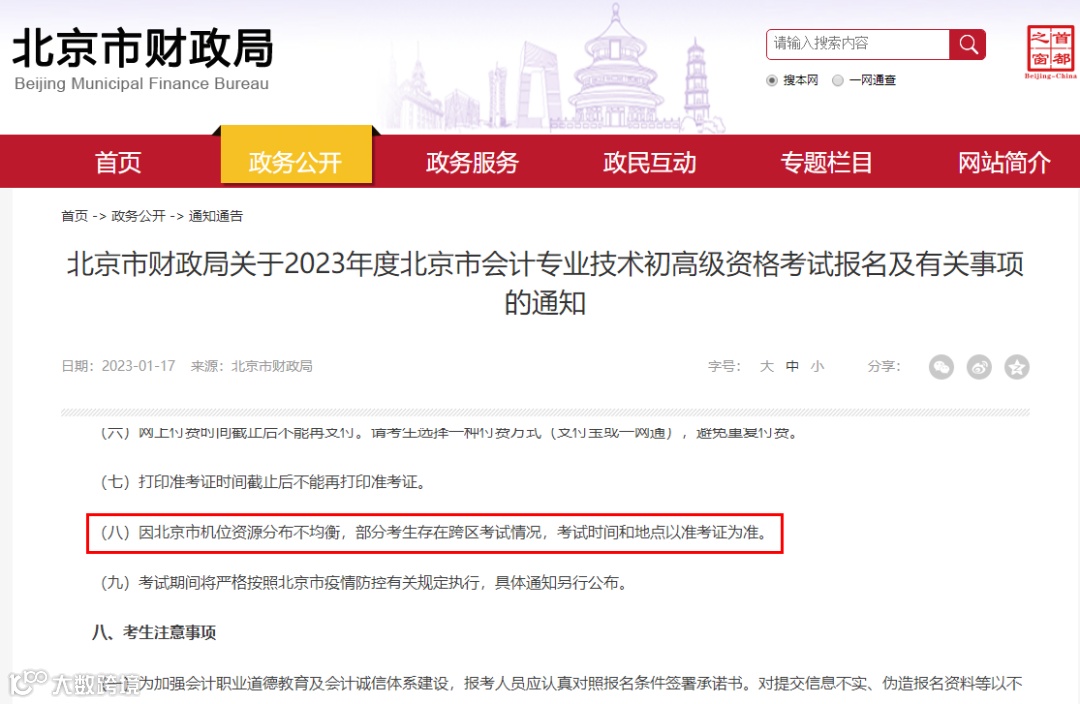This screenshot has height=704, width=1080.
Task: Click the star favorites share icon
Action: click(x=1017, y=367)
